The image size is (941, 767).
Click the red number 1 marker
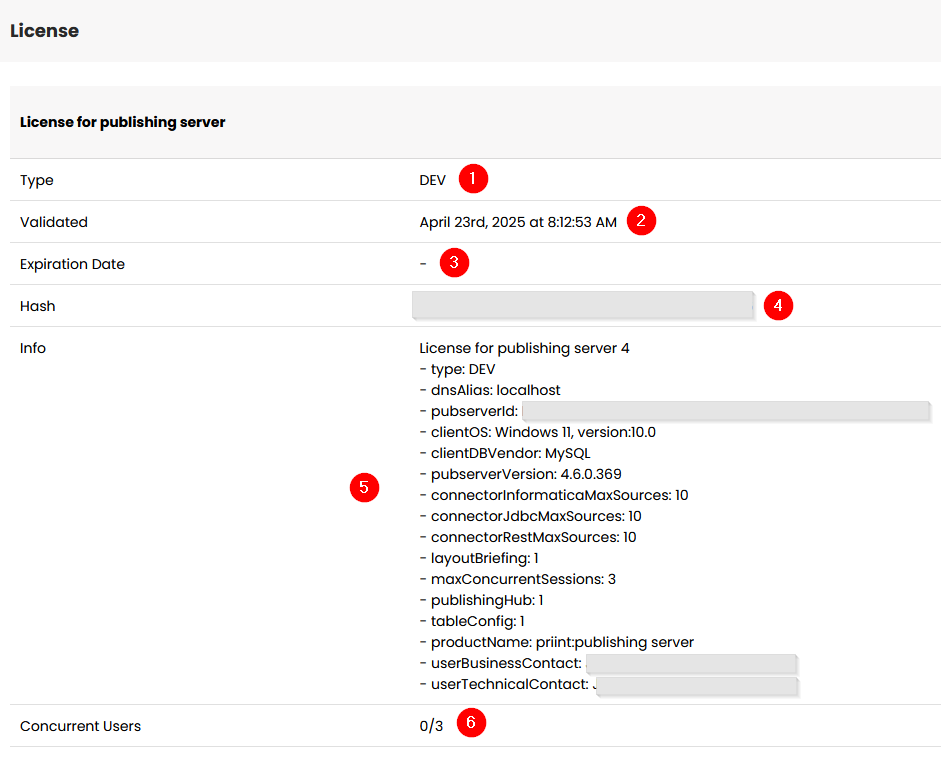(473, 180)
